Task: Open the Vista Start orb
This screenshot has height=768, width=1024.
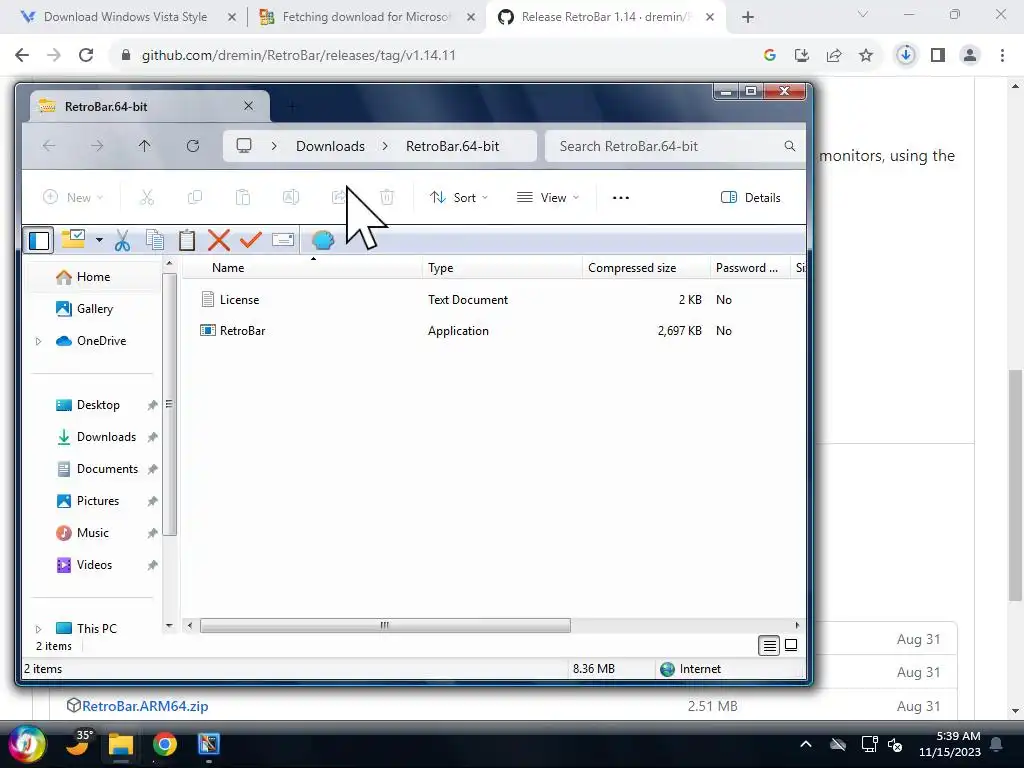Action: (x=26, y=744)
